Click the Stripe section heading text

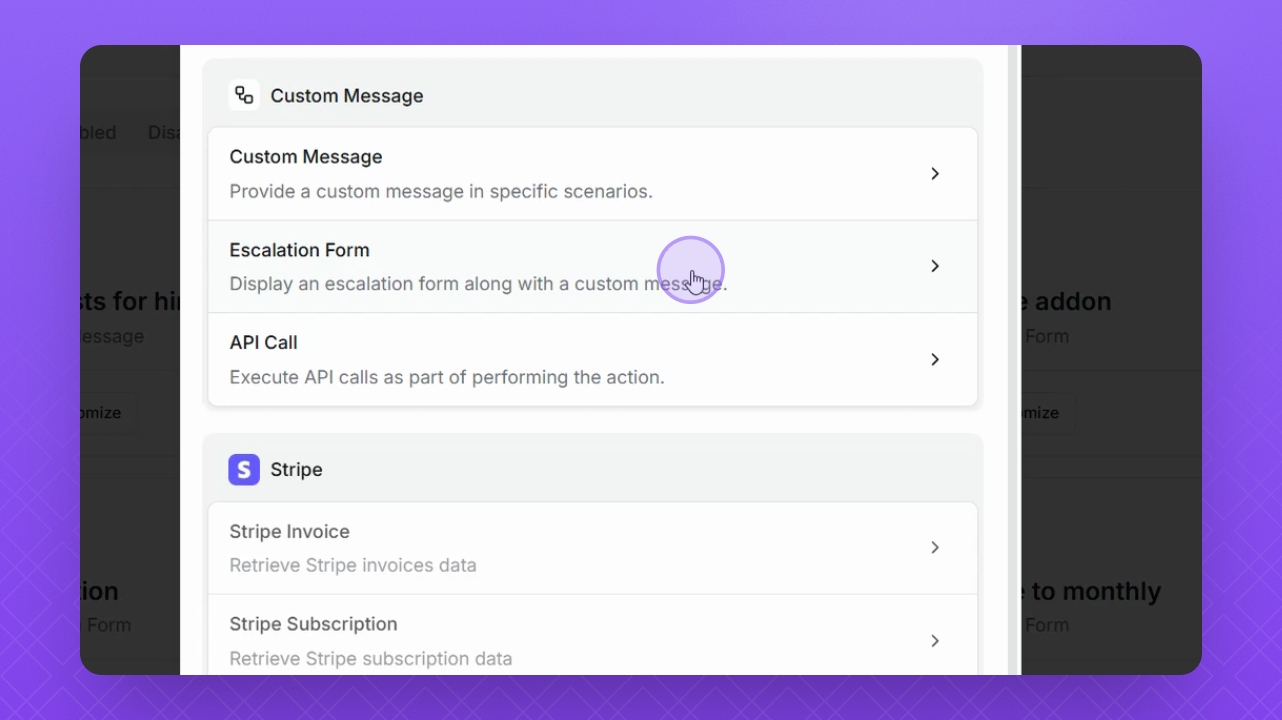296,470
